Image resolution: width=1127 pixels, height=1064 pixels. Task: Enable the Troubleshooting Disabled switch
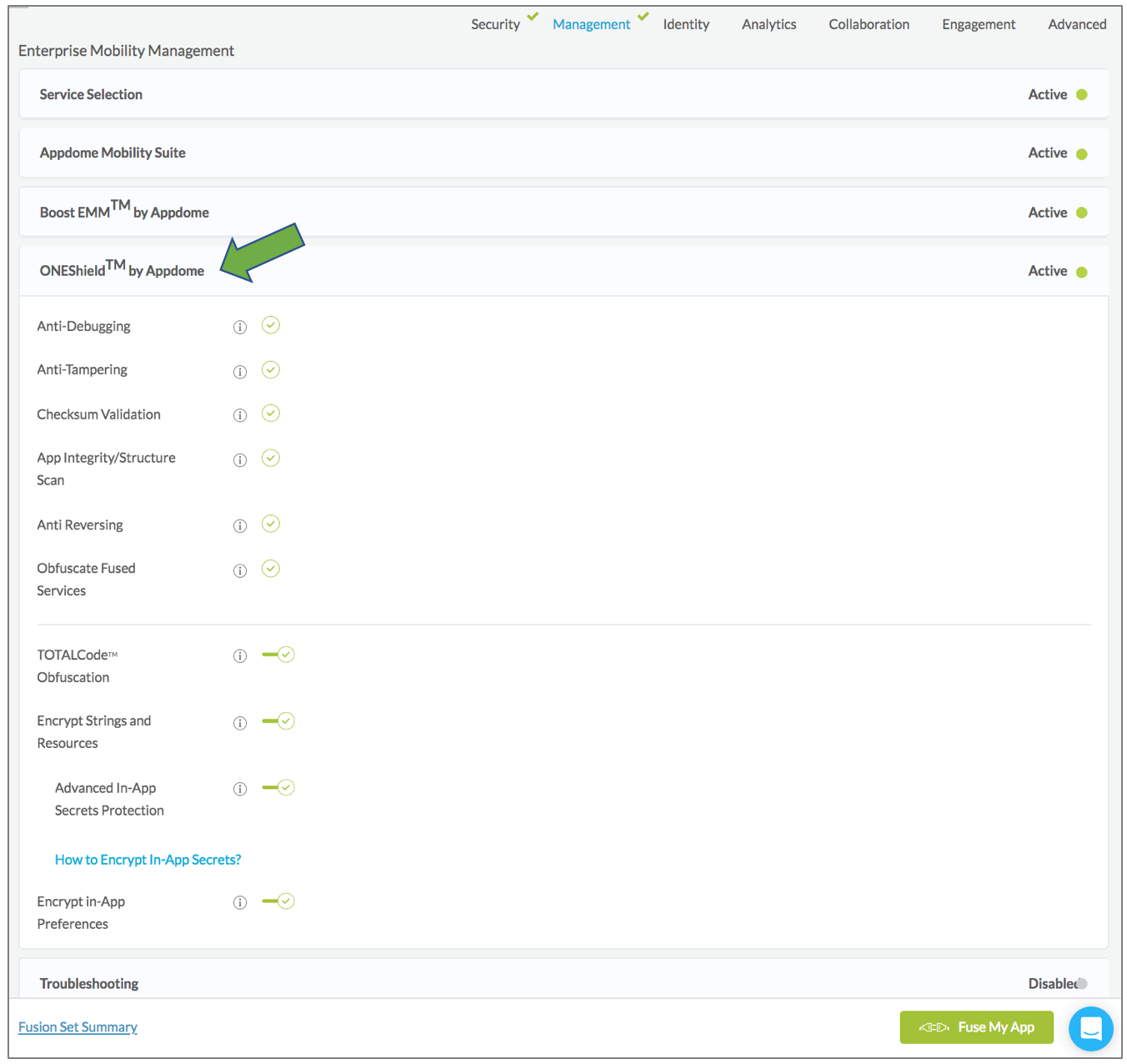click(1082, 984)
